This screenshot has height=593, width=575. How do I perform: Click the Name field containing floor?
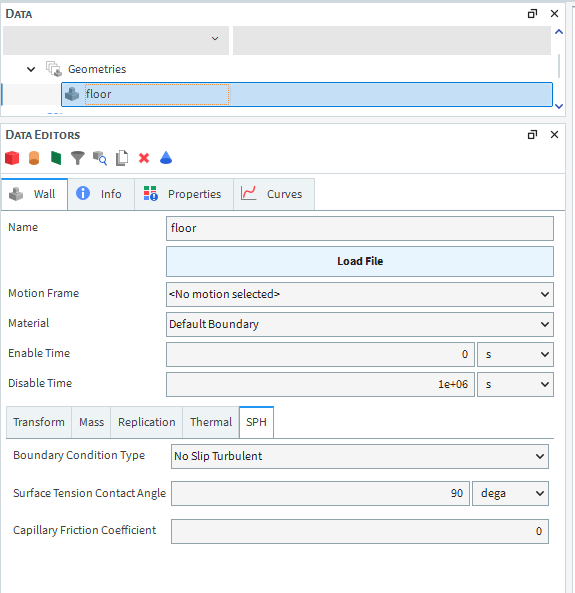point(360,228)
